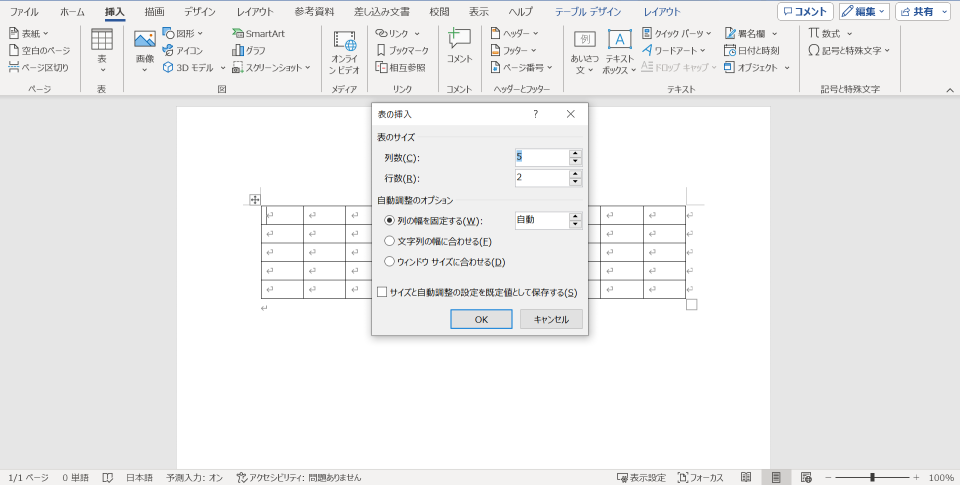The width and height of the screenshot is (960, 485).
Task: Click the コメント button at top right
Action: pyautogui.click(x=805, y=12)
